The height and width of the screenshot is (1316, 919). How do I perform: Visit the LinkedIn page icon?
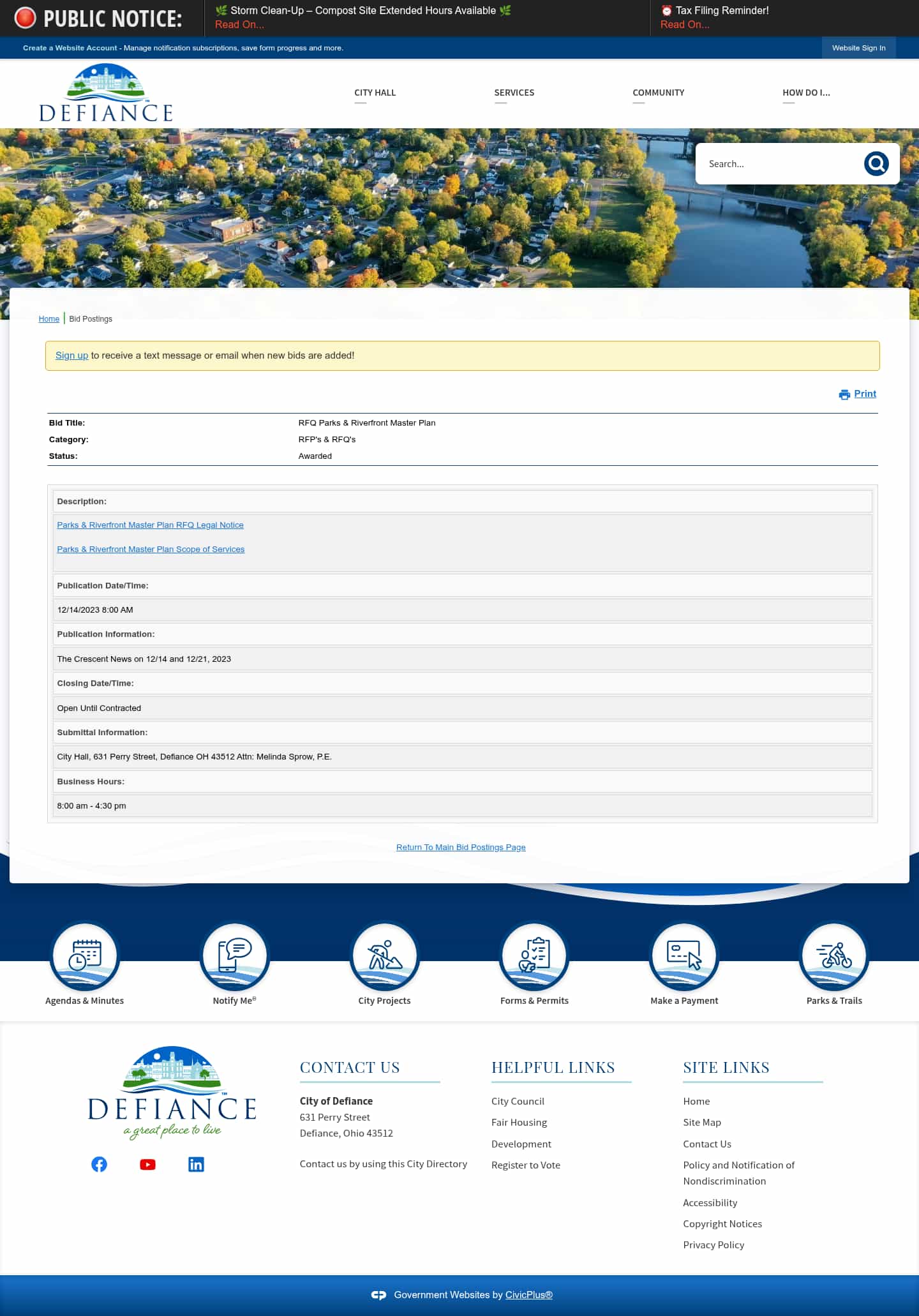(196, 1164)
